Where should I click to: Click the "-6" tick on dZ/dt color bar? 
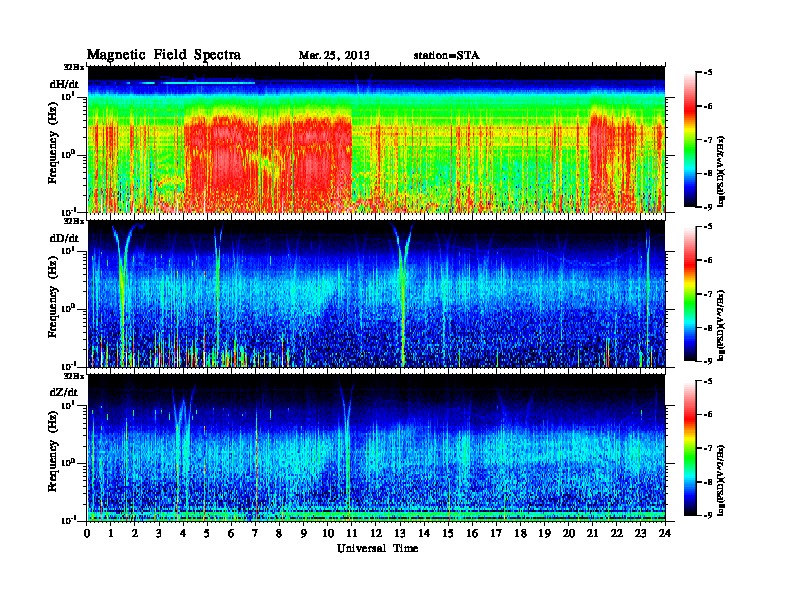(x=708, y=414)
